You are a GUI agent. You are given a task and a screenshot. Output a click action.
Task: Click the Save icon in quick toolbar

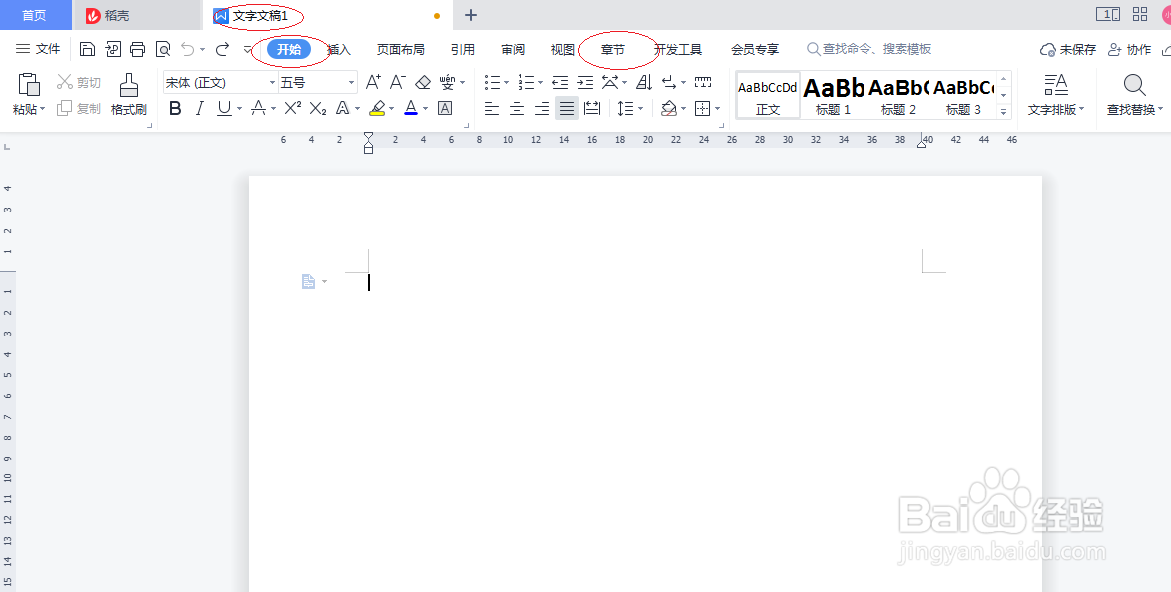[87, 49]
